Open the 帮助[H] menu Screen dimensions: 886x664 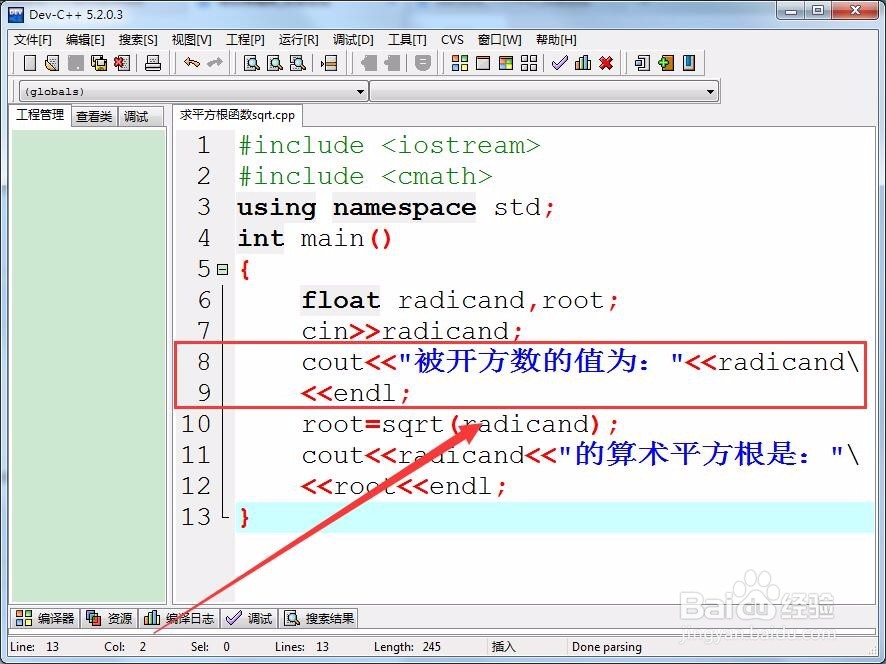coord(556,40)
